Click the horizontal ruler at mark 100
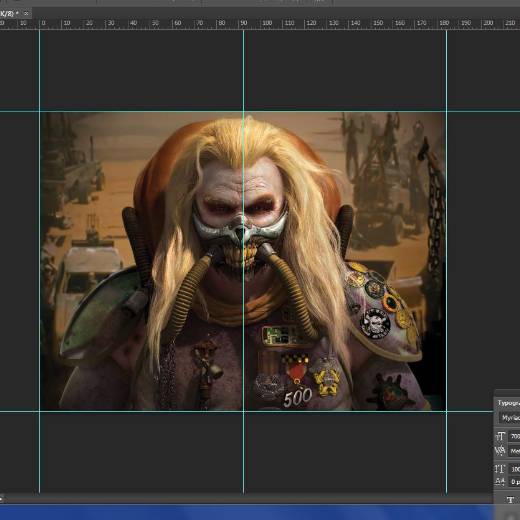The image size is (520, 520). tap(267, 23)
